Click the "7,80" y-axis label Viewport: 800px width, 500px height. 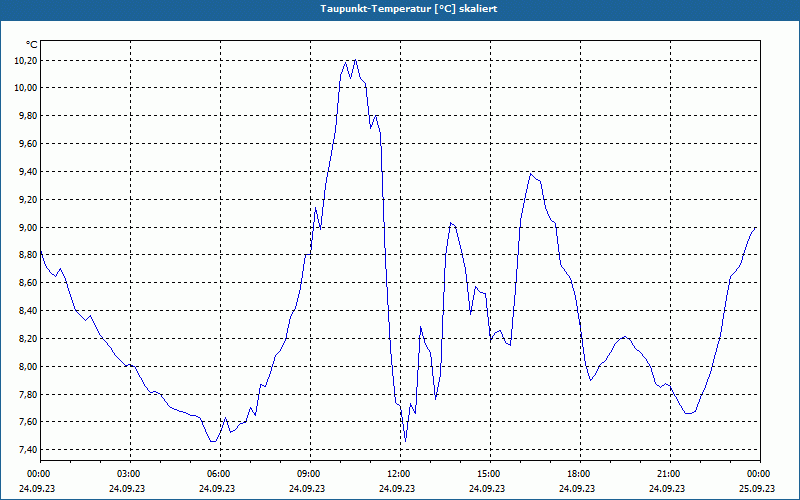point(29,394)
